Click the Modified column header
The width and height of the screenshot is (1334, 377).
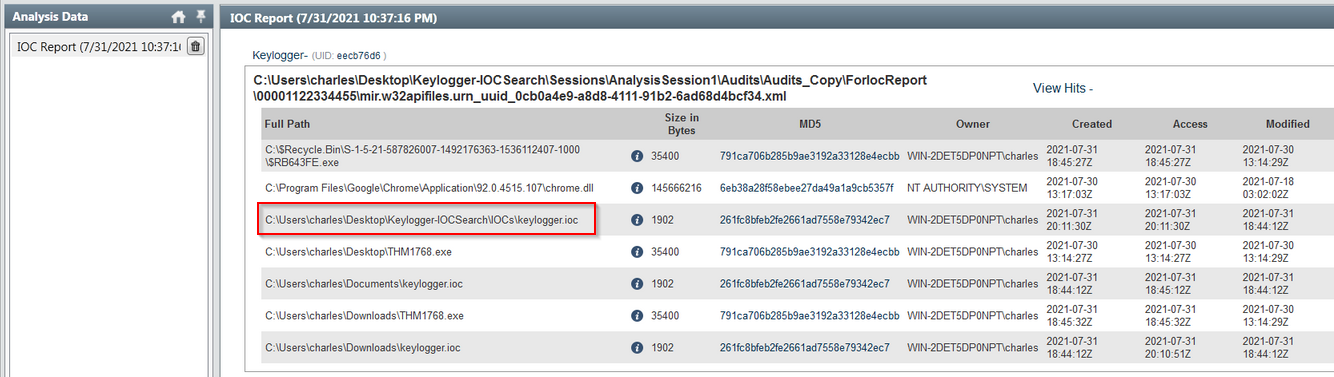(1286, 124)
